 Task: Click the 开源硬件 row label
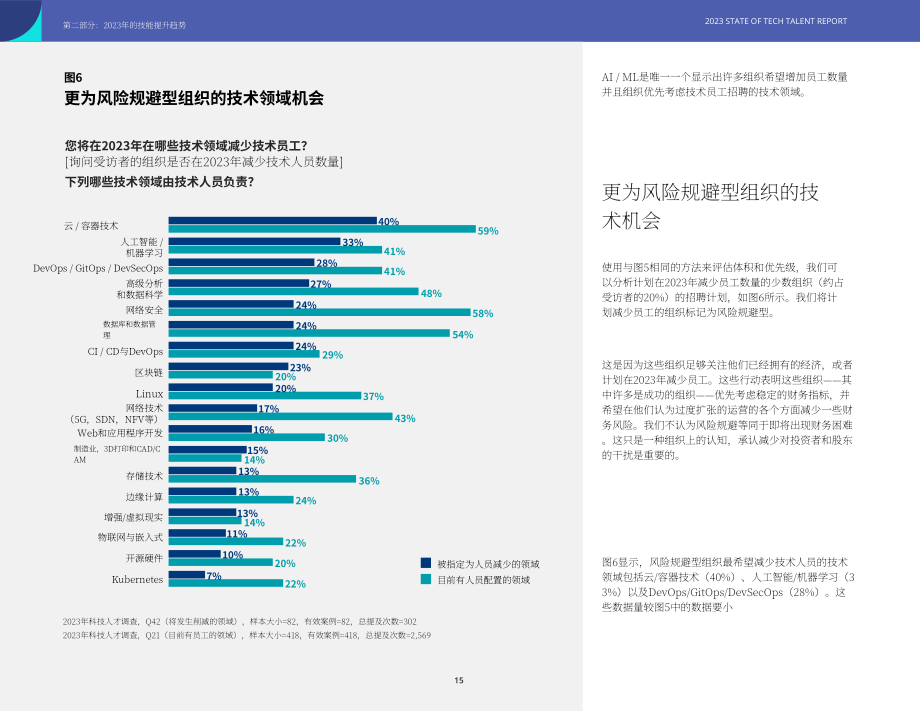pos(144,558)
